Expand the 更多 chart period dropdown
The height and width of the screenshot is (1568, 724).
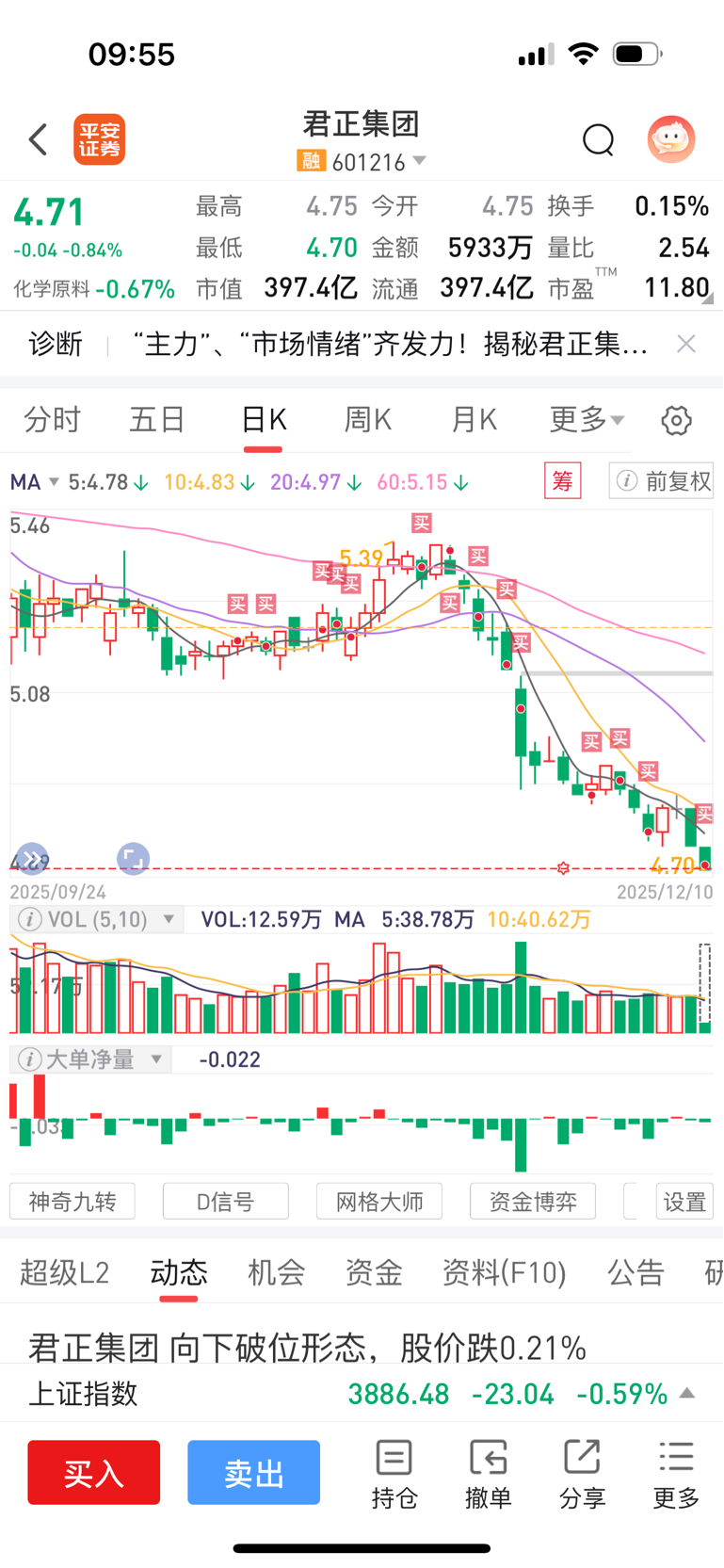click(x=587, y=419)
